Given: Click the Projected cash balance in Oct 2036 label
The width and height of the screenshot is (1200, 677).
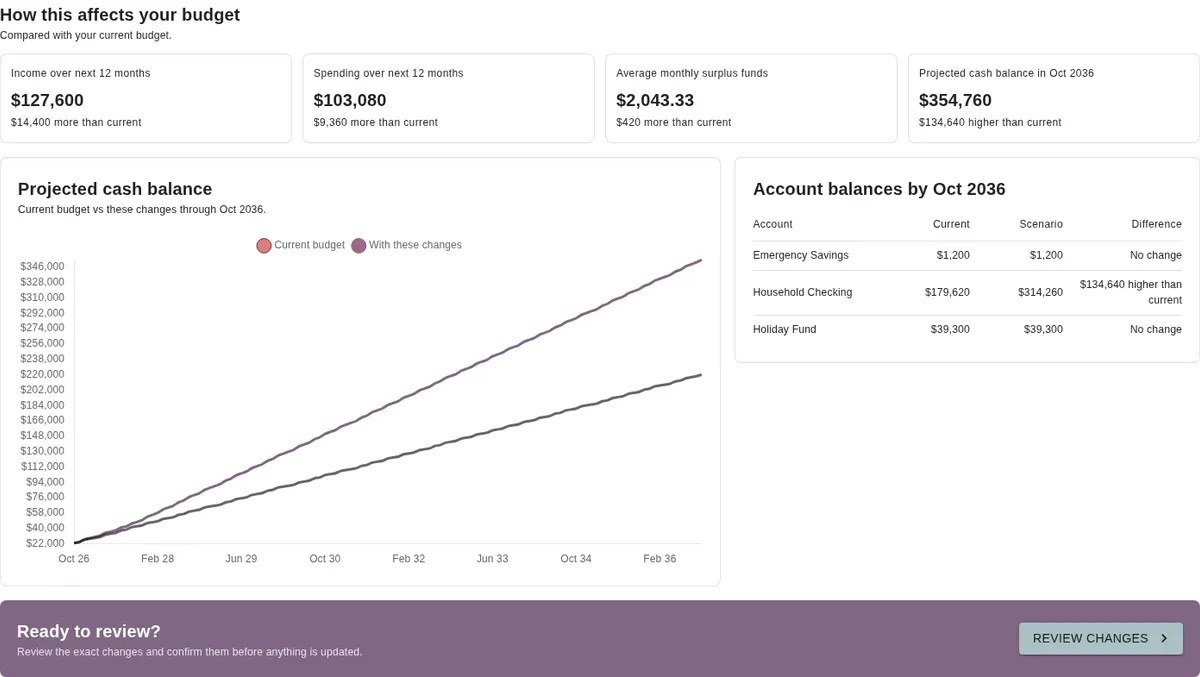Looking at the screenshot, I should coord(1006,73).
